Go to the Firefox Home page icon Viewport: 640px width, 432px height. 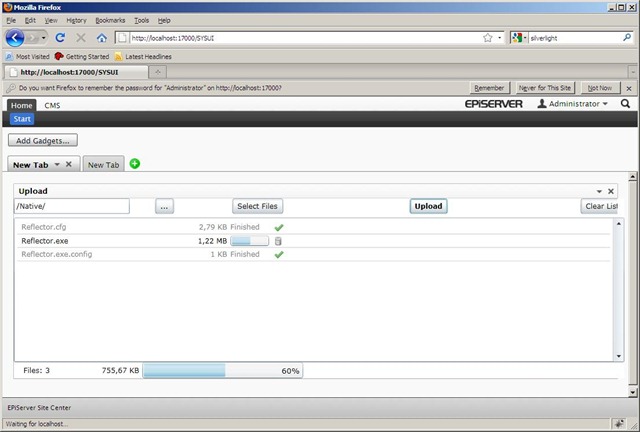102,38
